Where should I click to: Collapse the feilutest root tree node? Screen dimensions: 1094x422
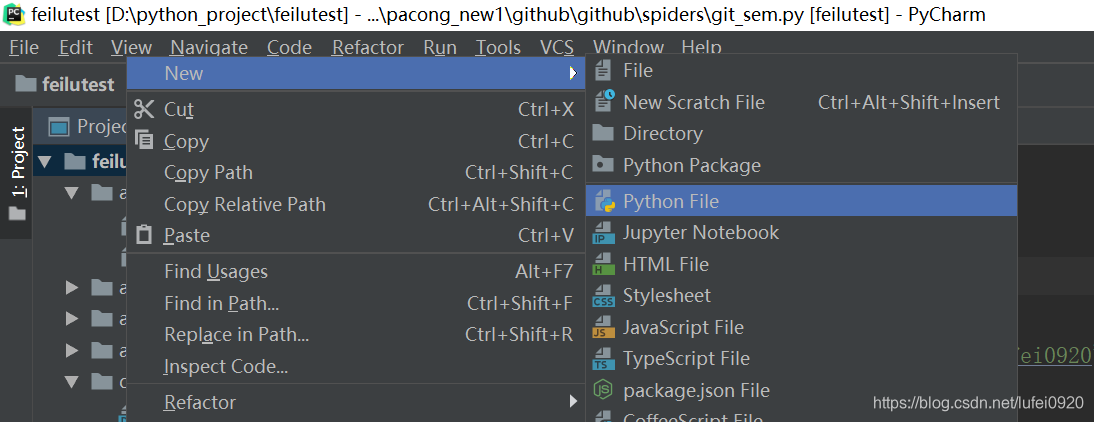45,162
